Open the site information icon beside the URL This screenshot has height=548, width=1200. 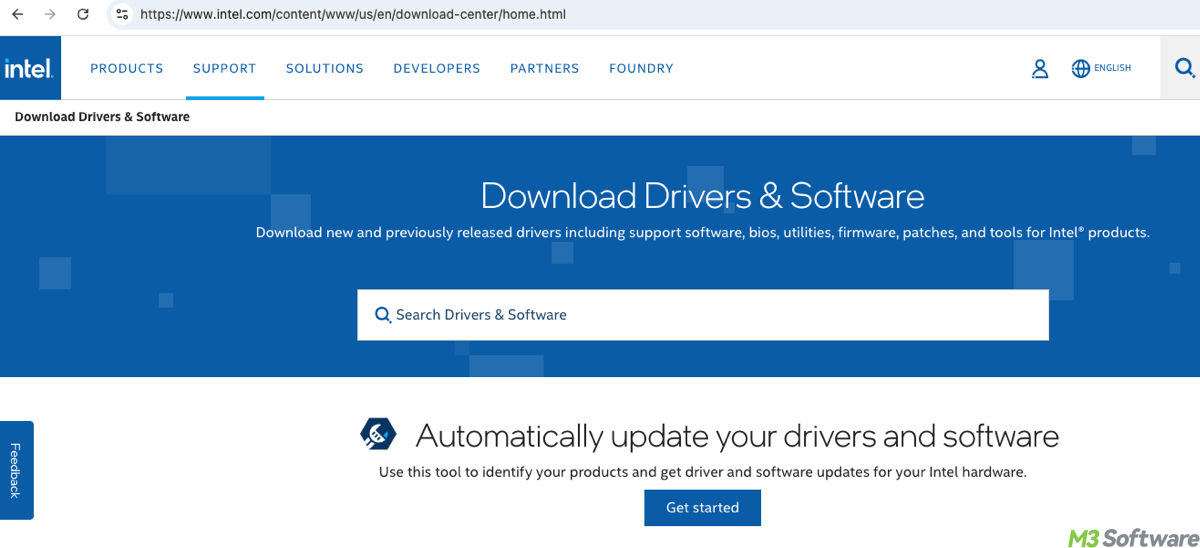tap(122, 15)
